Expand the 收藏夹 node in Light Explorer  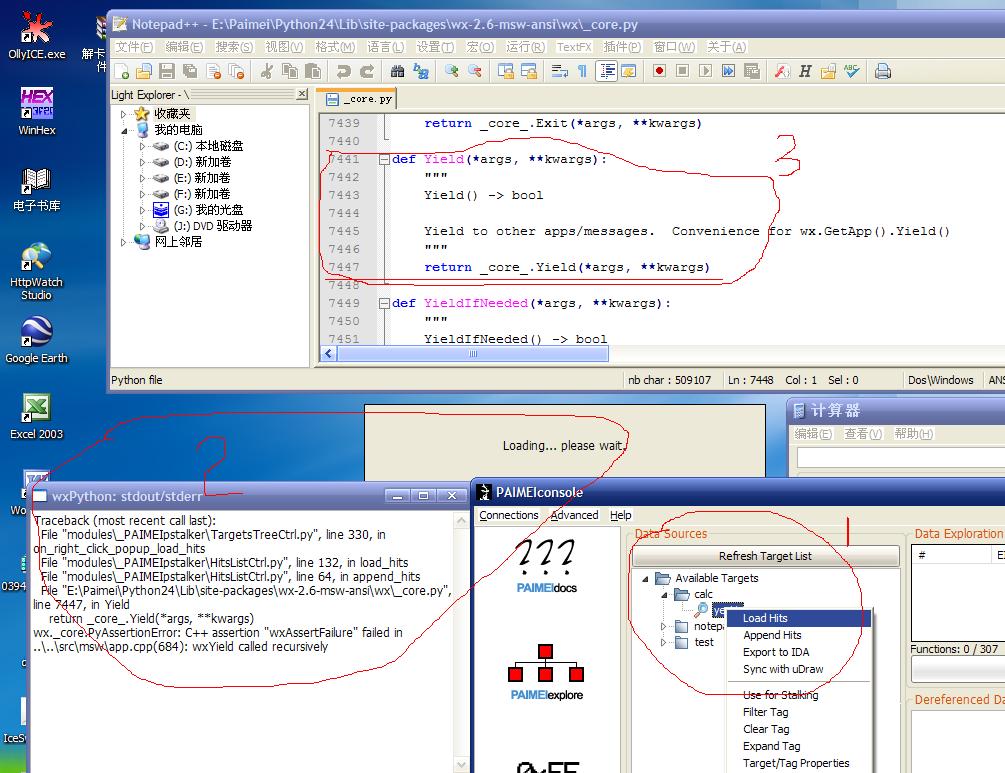click(123, 114)
